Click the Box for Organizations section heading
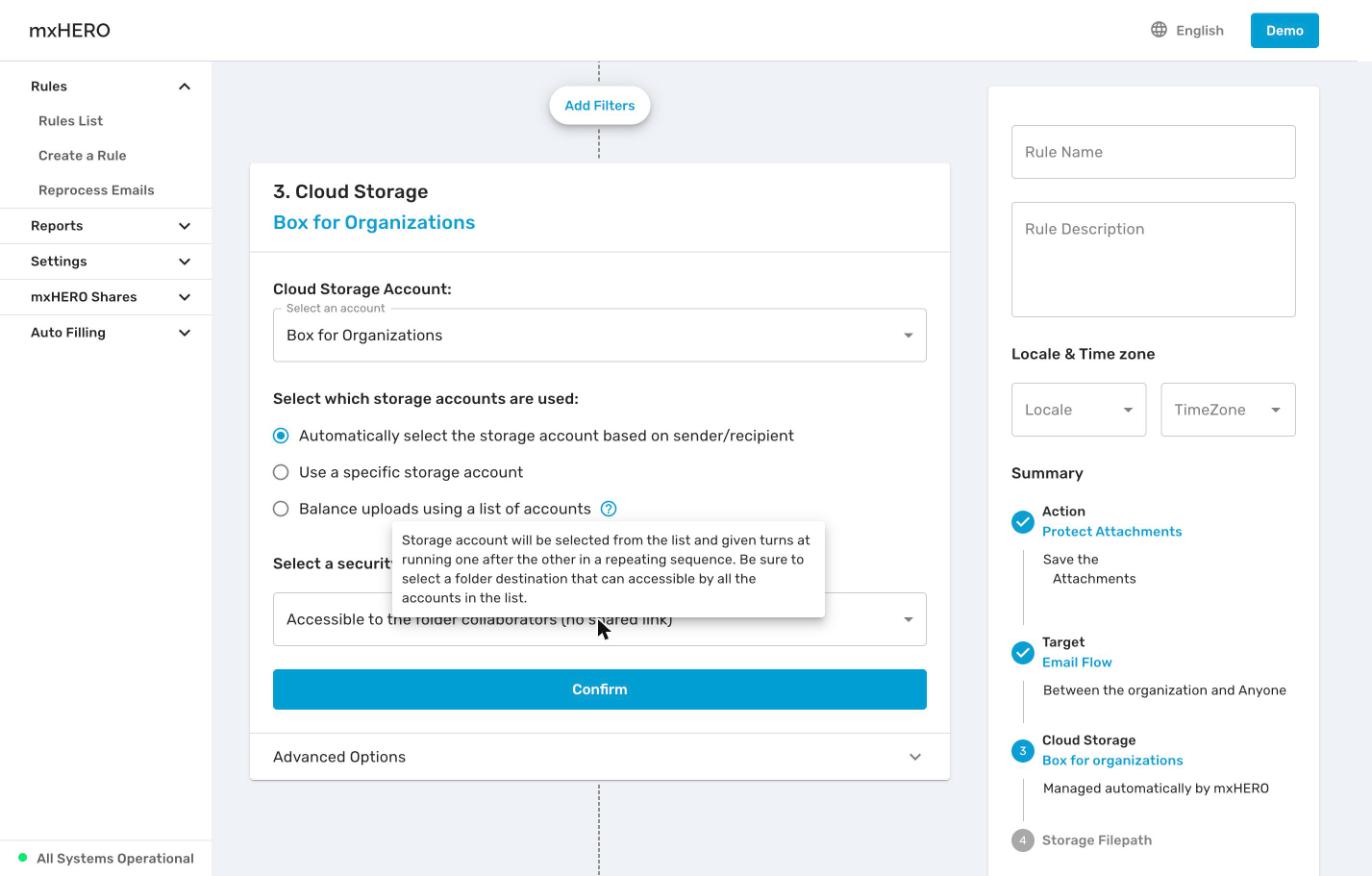 374,223
